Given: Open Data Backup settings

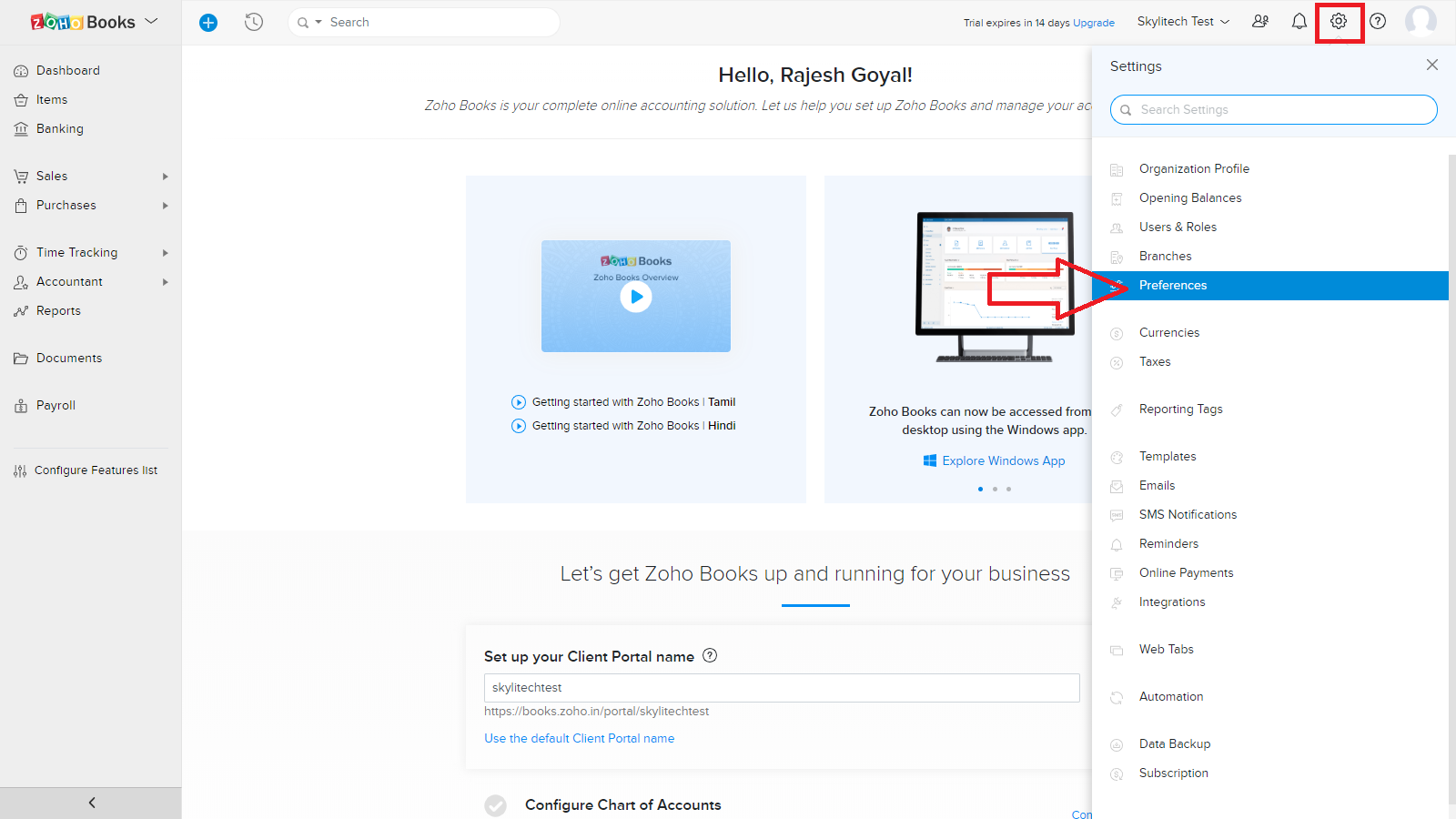Looking at the screenshot, I should 1174,743.
